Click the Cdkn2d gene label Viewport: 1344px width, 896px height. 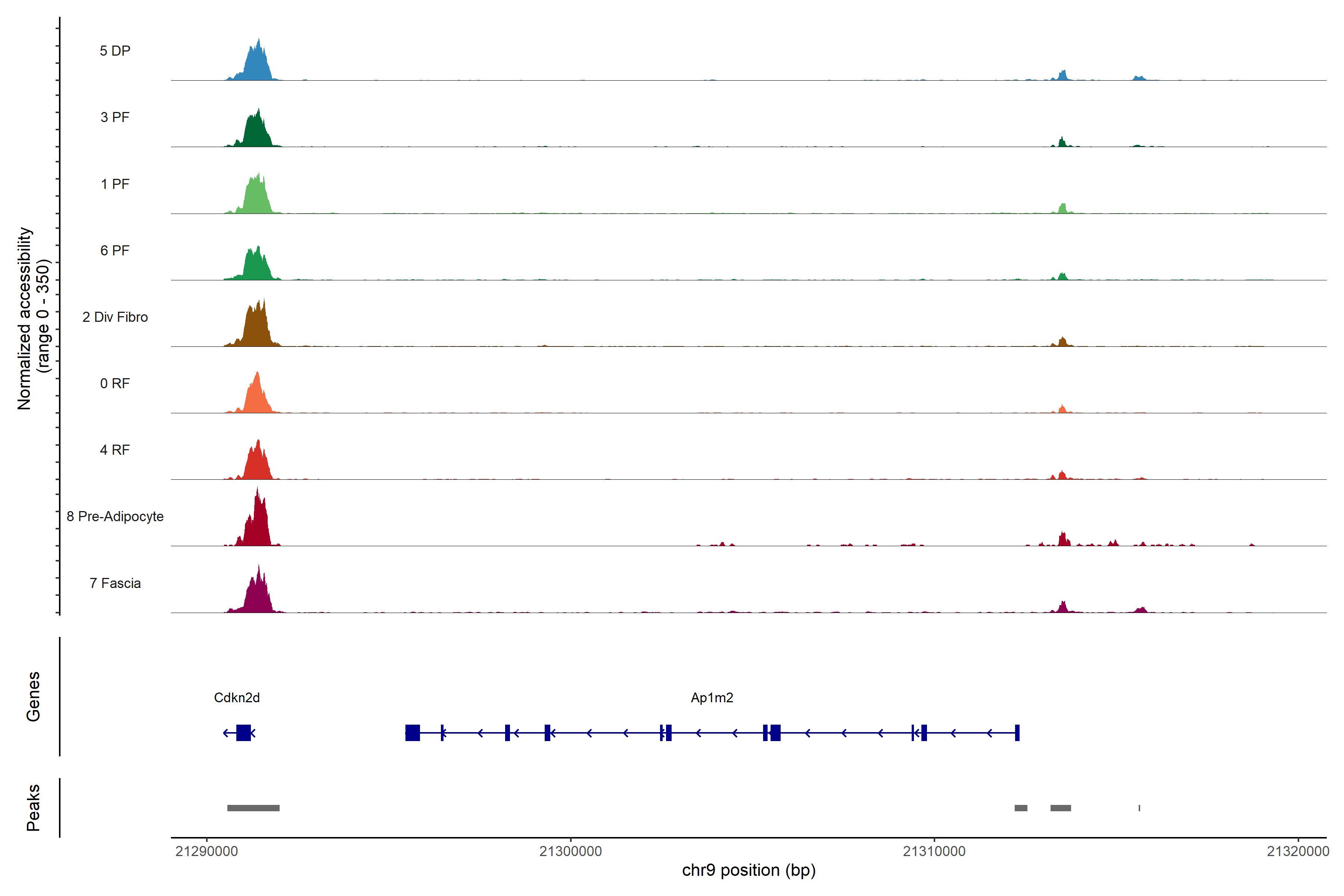tap(237, 698)
